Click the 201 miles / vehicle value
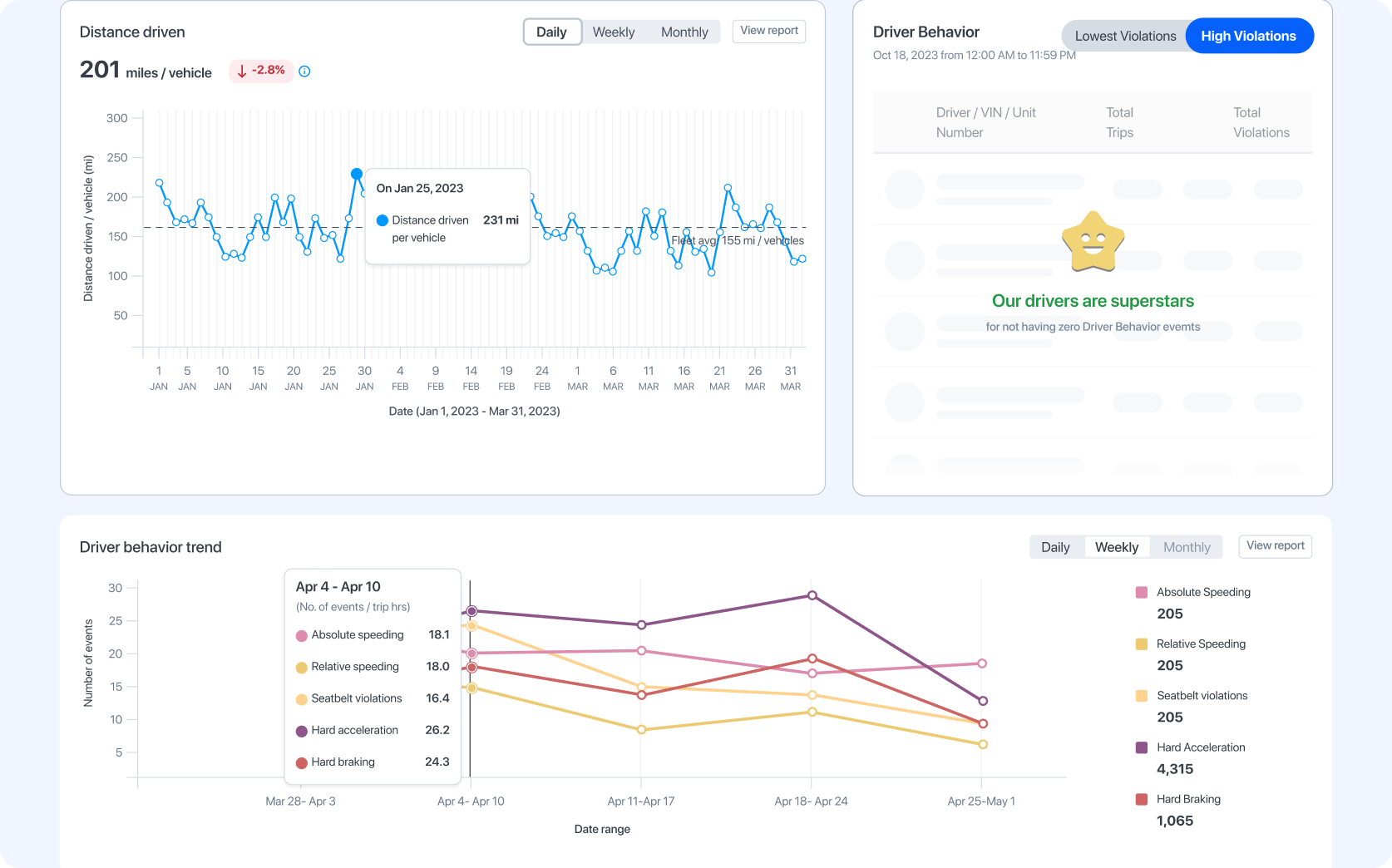This screenshot has width=1392, height=868. (x=146, y=70)
